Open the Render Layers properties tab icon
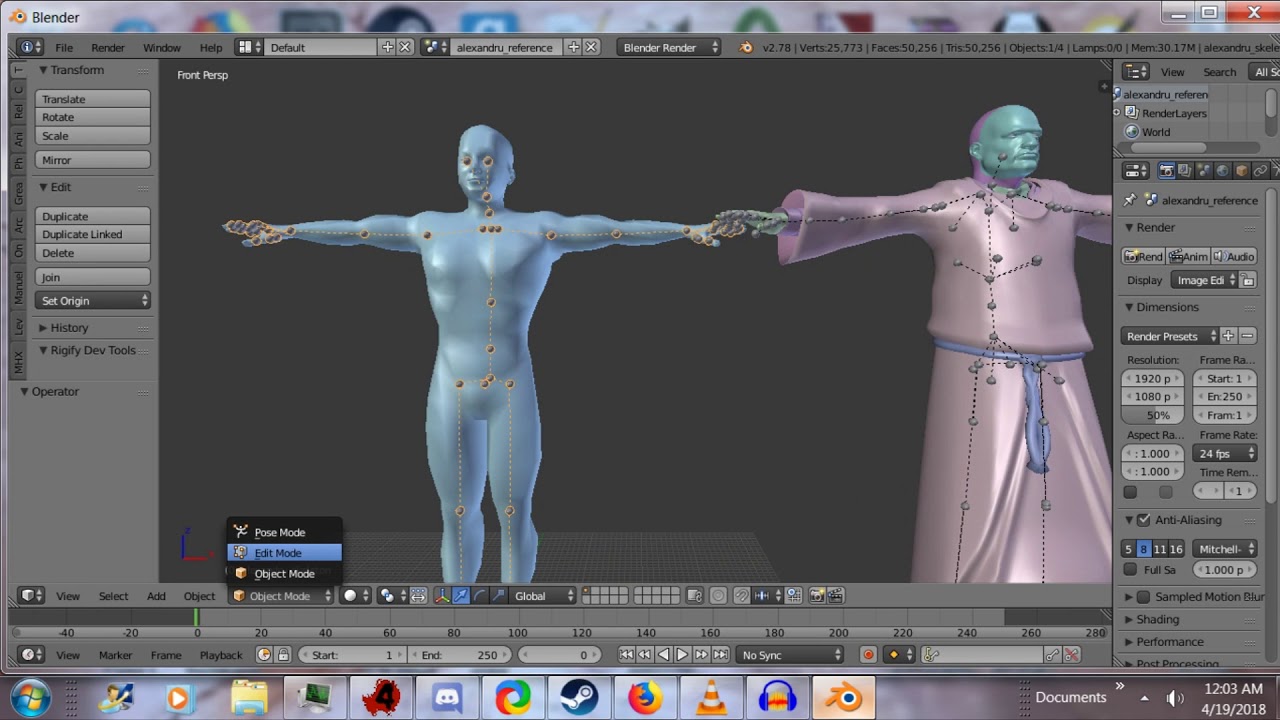The width and height of the screenshot is (1280, 720). [x=1185, y=171]
